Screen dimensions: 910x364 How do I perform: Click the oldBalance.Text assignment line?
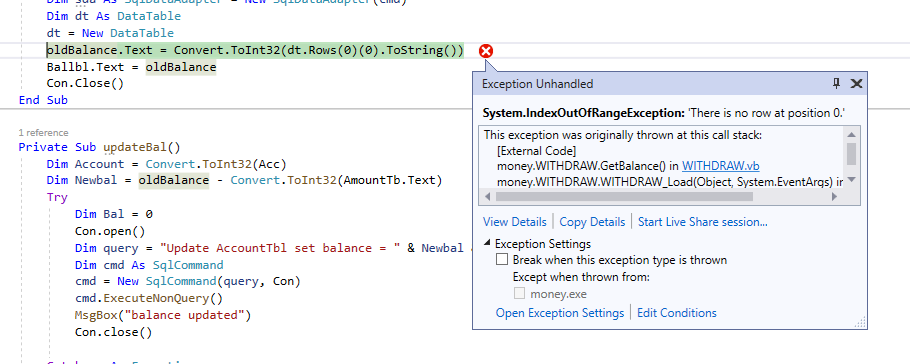pos(255,51)
